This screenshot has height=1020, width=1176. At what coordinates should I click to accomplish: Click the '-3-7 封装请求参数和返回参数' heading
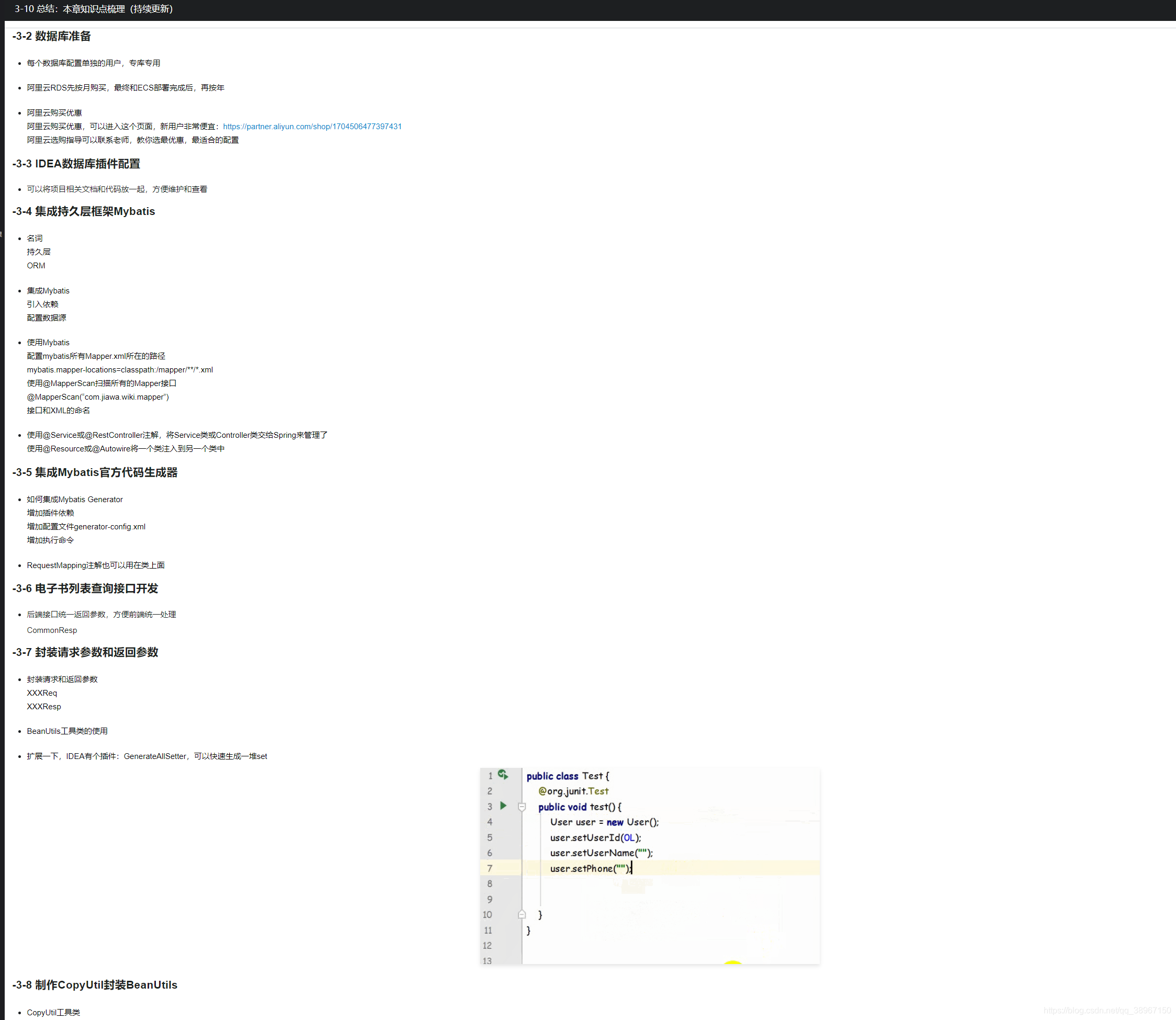85,652
